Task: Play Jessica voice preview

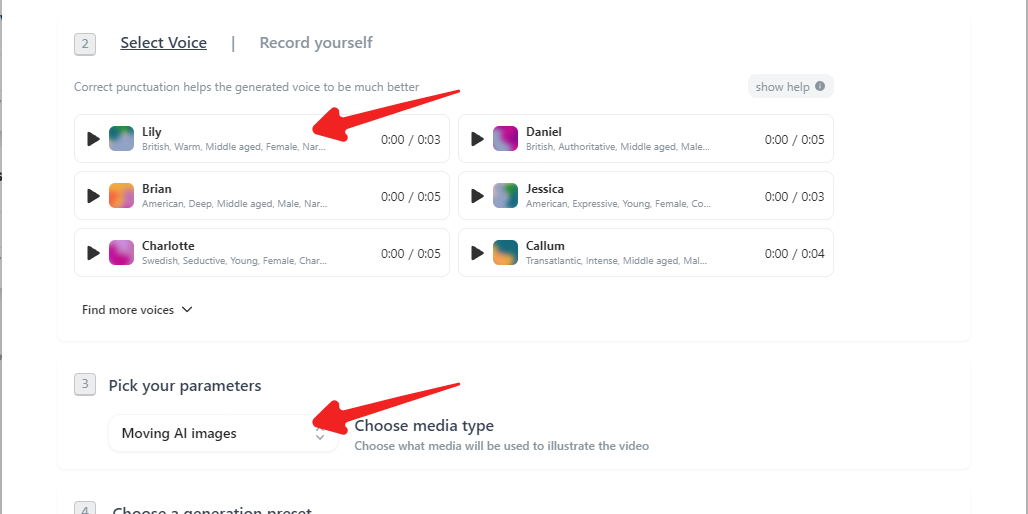Action: click(x=477, y=196)
